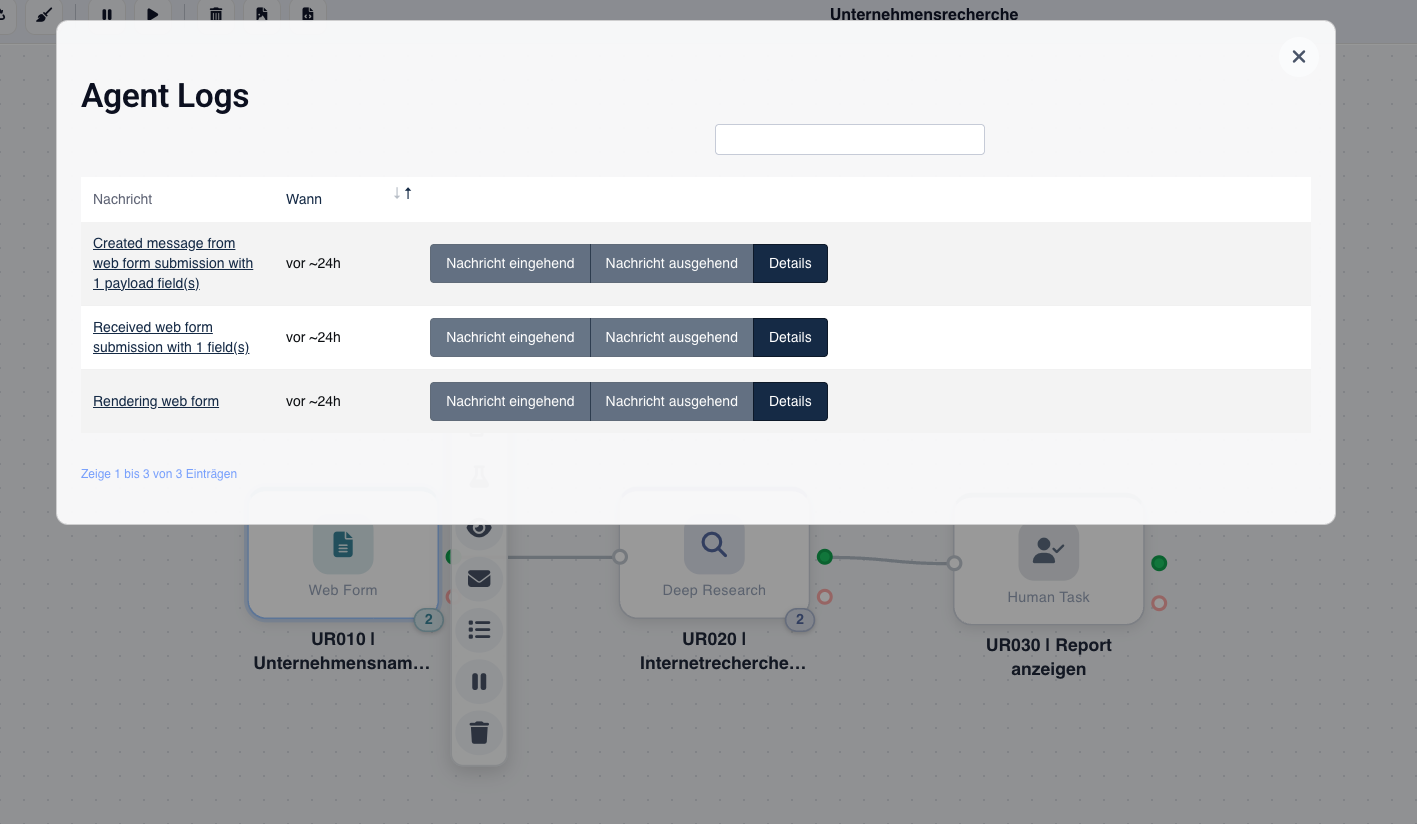This screenshot has height=824, width=1417.
Task: Delete the node with its trash icon
Action: (x=479, y=732)
